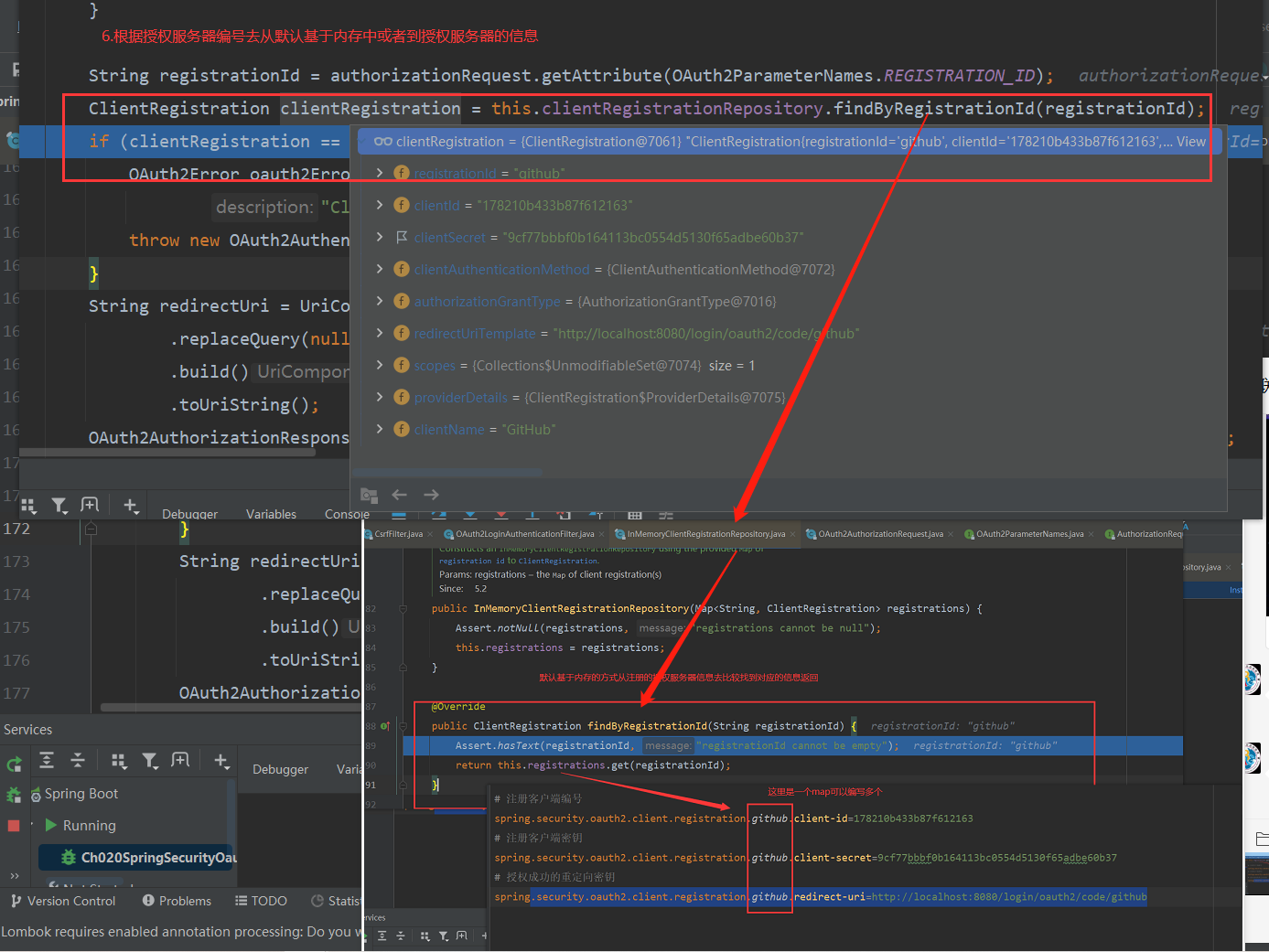Expand the clientId field node
Viewport: 1269px width, 952px height.
pyautogui.click(x=380, y=205)
